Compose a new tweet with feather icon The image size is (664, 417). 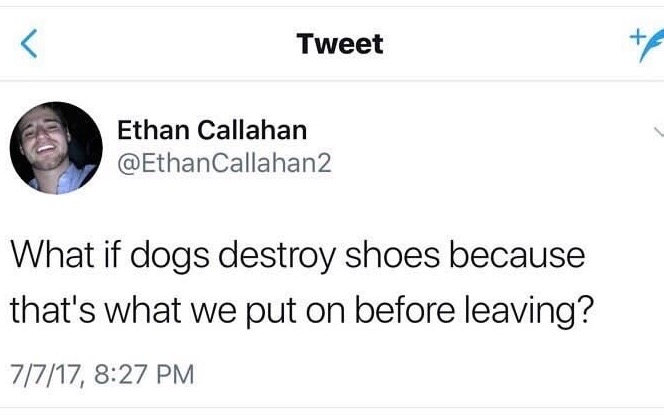pos(643,46)
